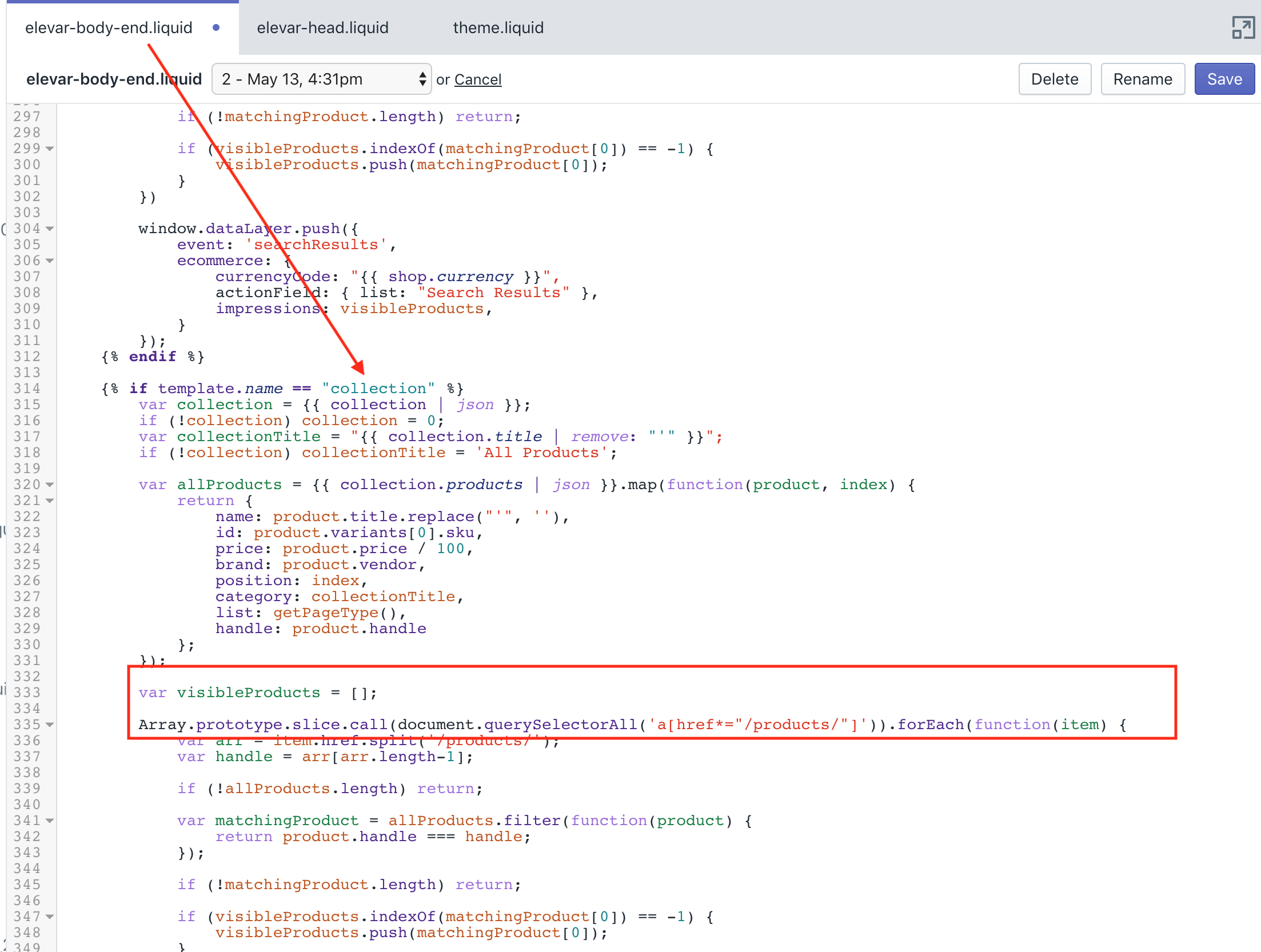Image resolution: width=1261 pixels, height=952 pixels.
Task: Fold the return block at line 321
Action: [x=50, y=501]
